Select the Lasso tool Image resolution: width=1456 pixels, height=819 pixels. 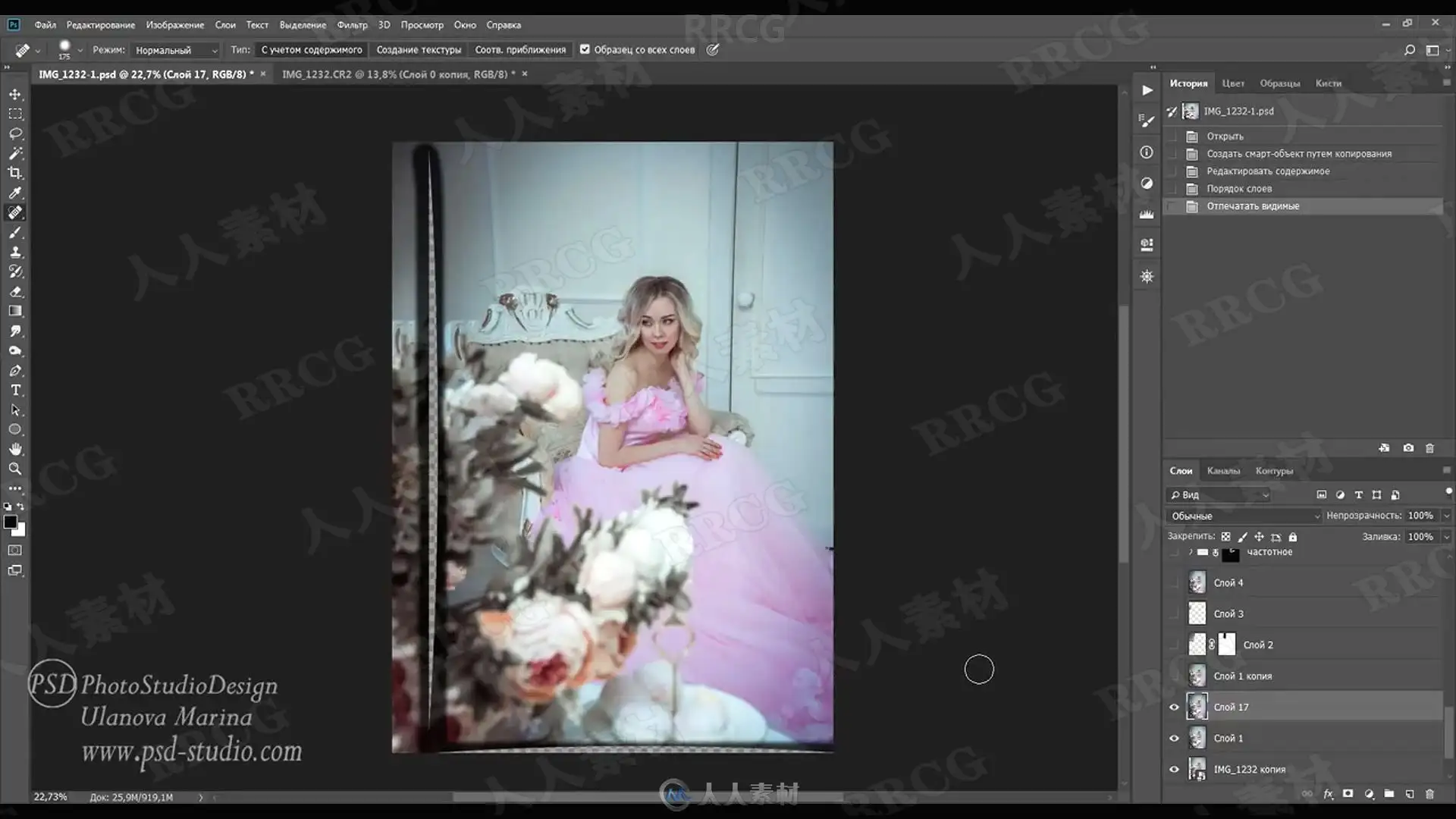(15, 133)
